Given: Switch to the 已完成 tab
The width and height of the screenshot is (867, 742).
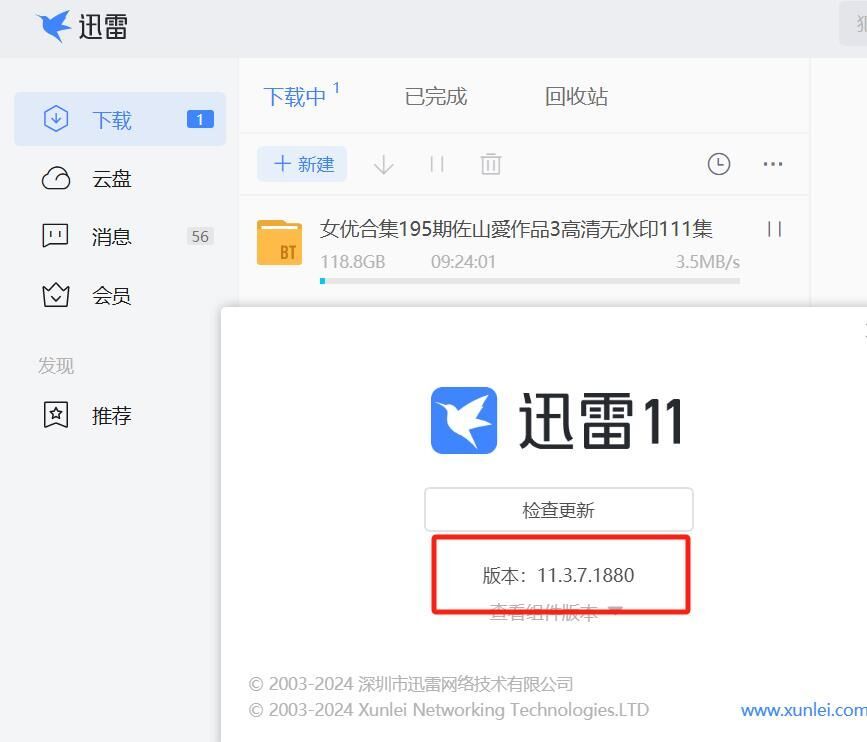Looking at the screenshot, I should pos(435,97).
